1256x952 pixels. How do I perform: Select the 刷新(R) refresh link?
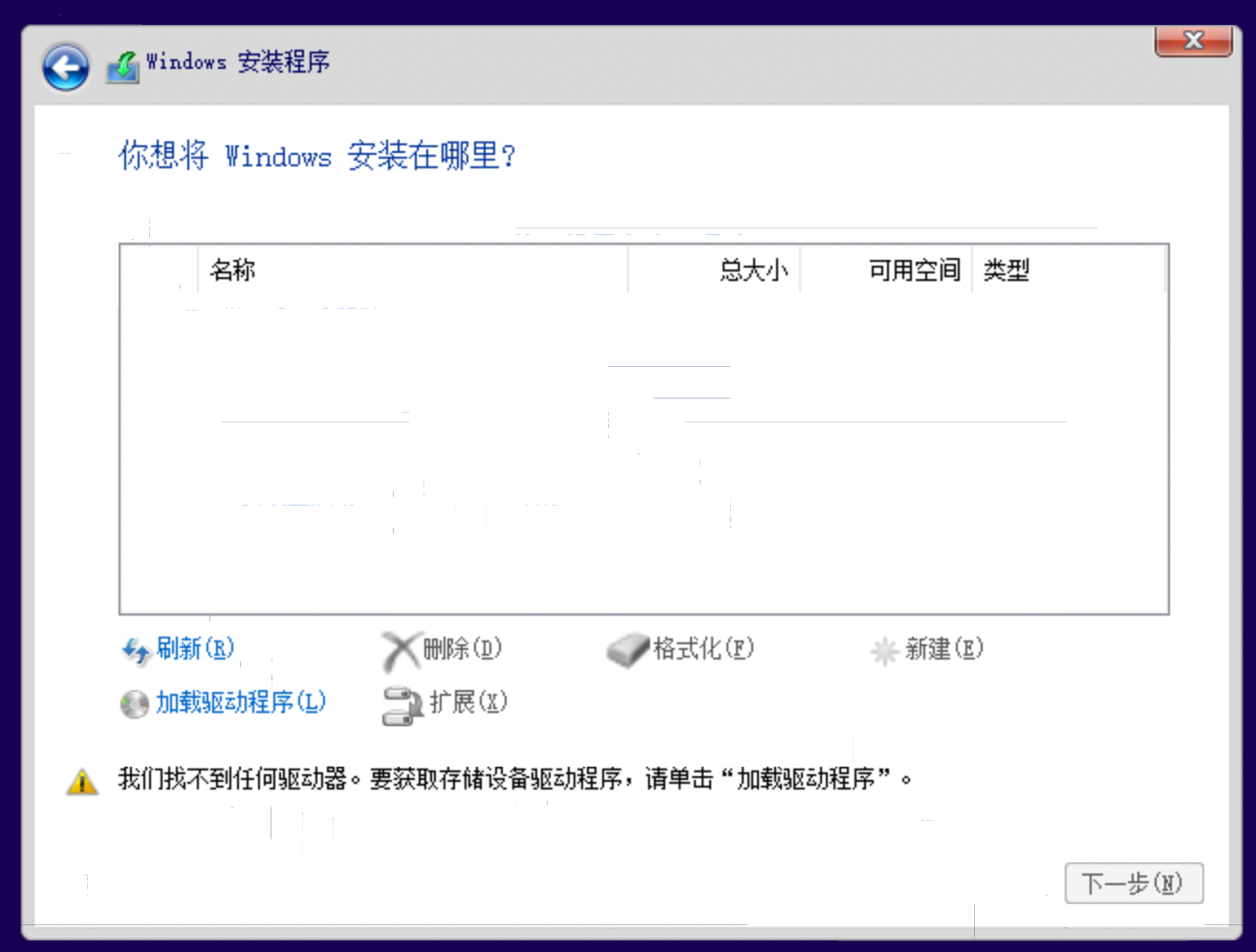195,649
